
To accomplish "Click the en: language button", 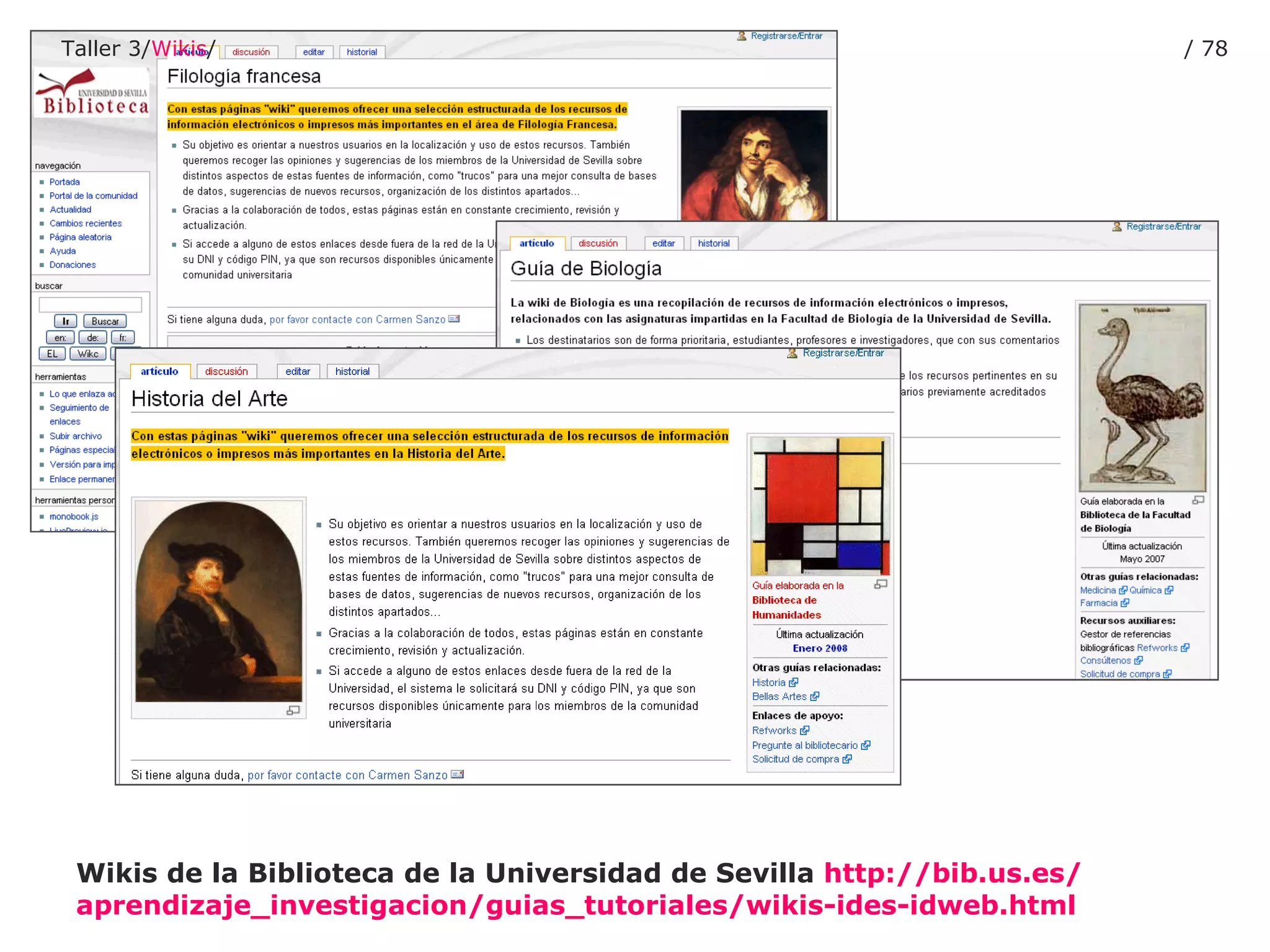I will coord(60,337).
